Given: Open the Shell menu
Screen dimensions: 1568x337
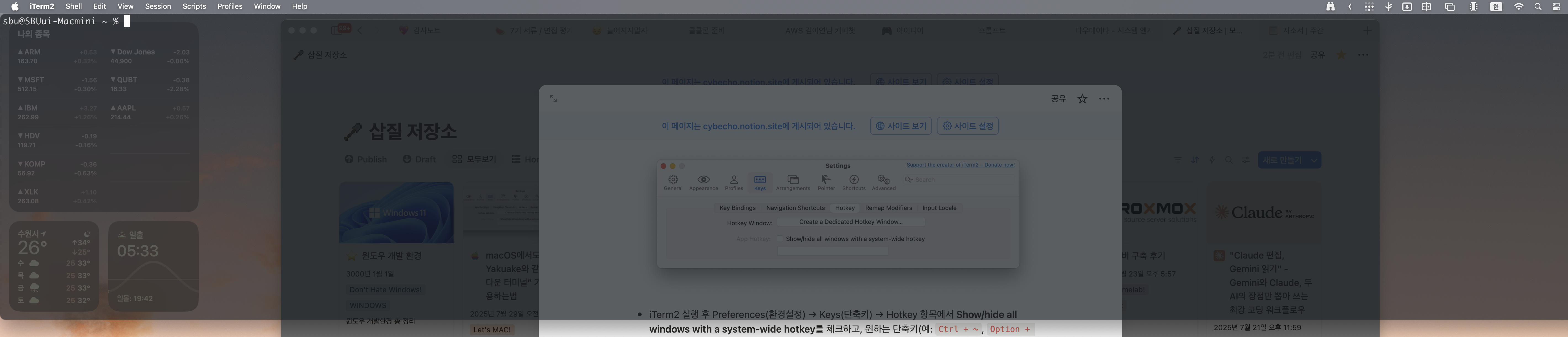Looking at the screenshot, I should point(74,7).
